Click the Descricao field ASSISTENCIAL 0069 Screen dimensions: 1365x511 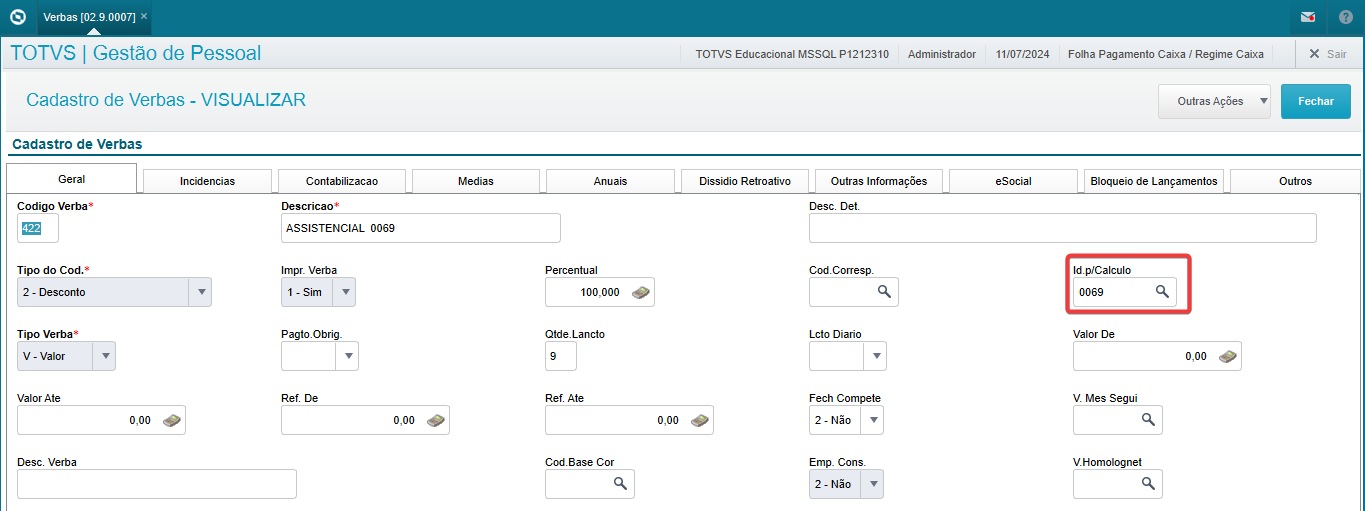pos(421,228)
